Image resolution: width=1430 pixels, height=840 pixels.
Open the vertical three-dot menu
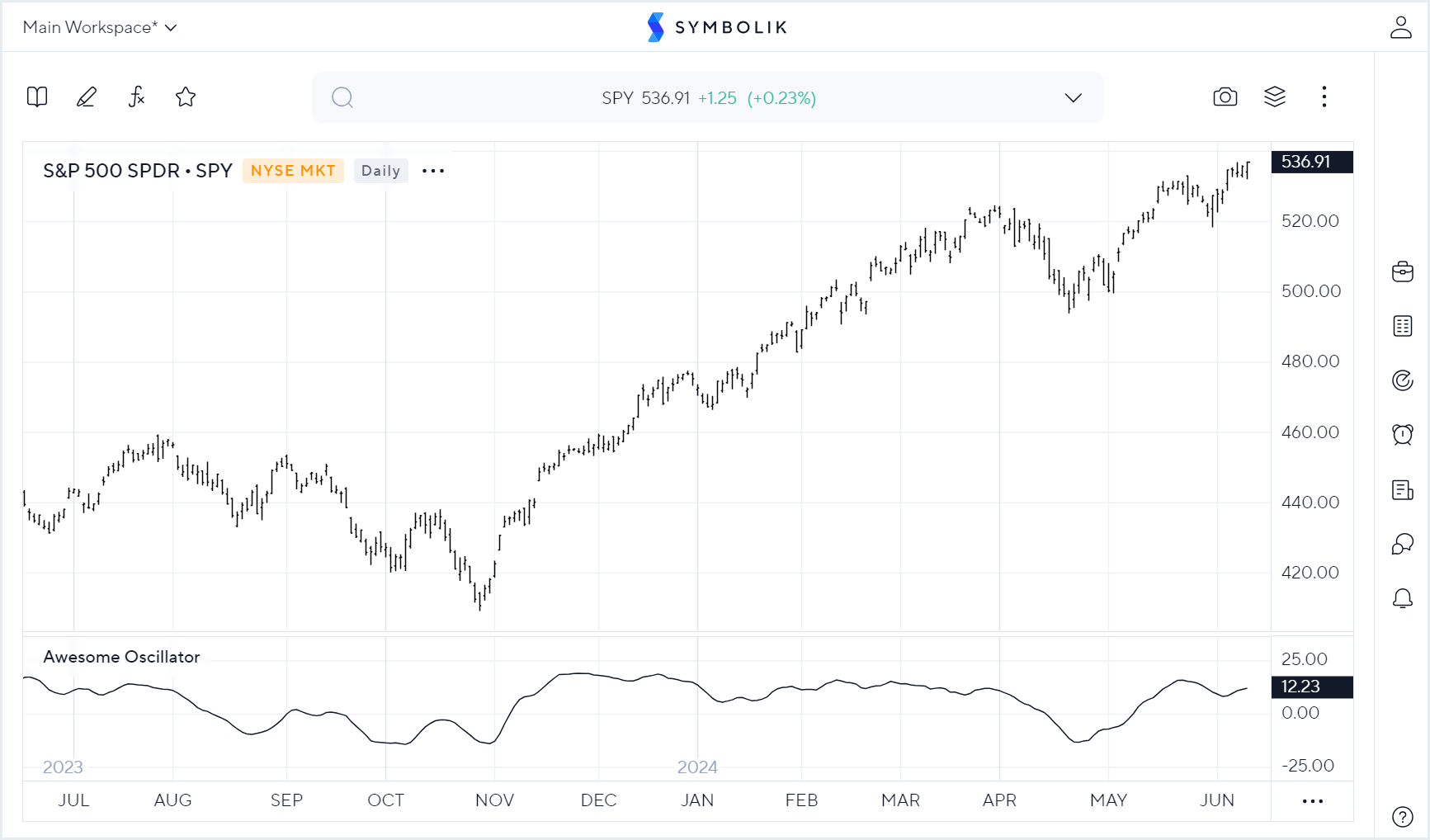tap(1324, 97)
